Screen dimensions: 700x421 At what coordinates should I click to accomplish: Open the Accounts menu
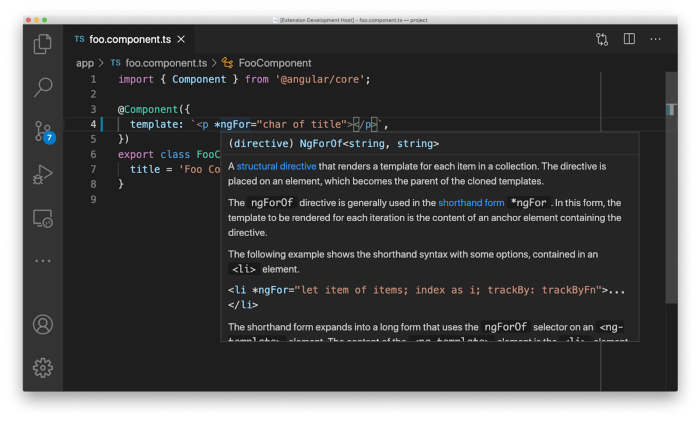click(x=43, y=325)
